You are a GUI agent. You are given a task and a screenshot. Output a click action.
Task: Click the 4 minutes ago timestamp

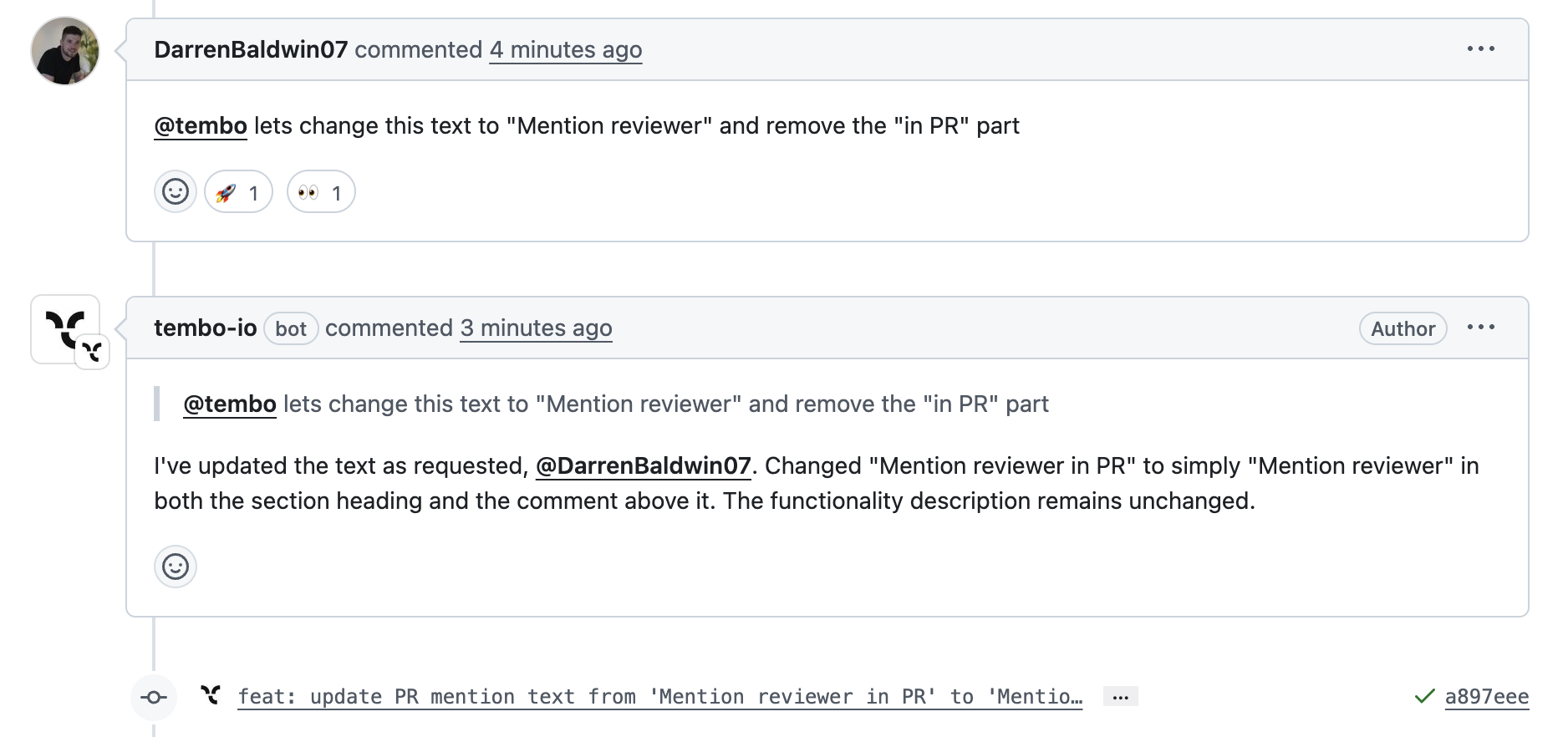[566, 50]
